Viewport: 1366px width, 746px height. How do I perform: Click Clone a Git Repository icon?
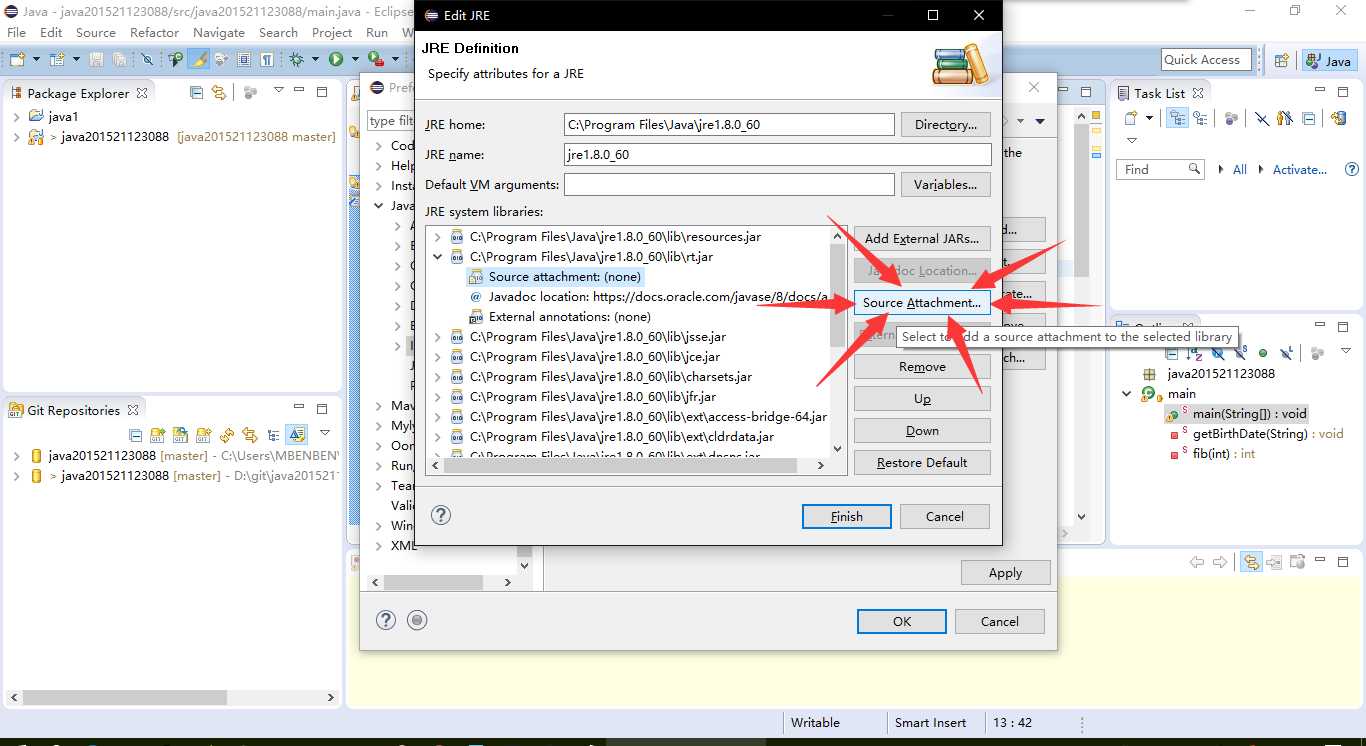pos(180,435)
